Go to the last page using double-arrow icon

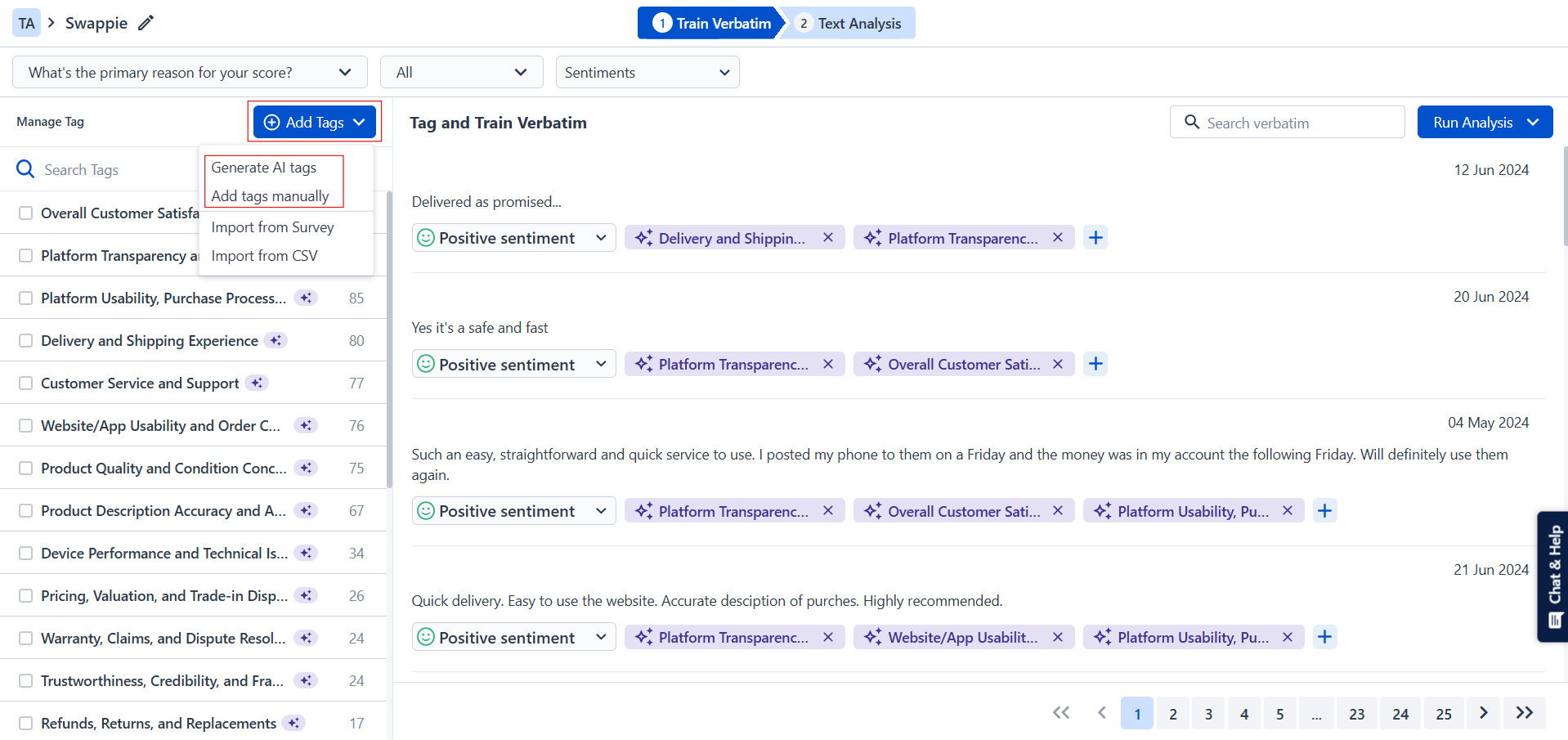1524,713
